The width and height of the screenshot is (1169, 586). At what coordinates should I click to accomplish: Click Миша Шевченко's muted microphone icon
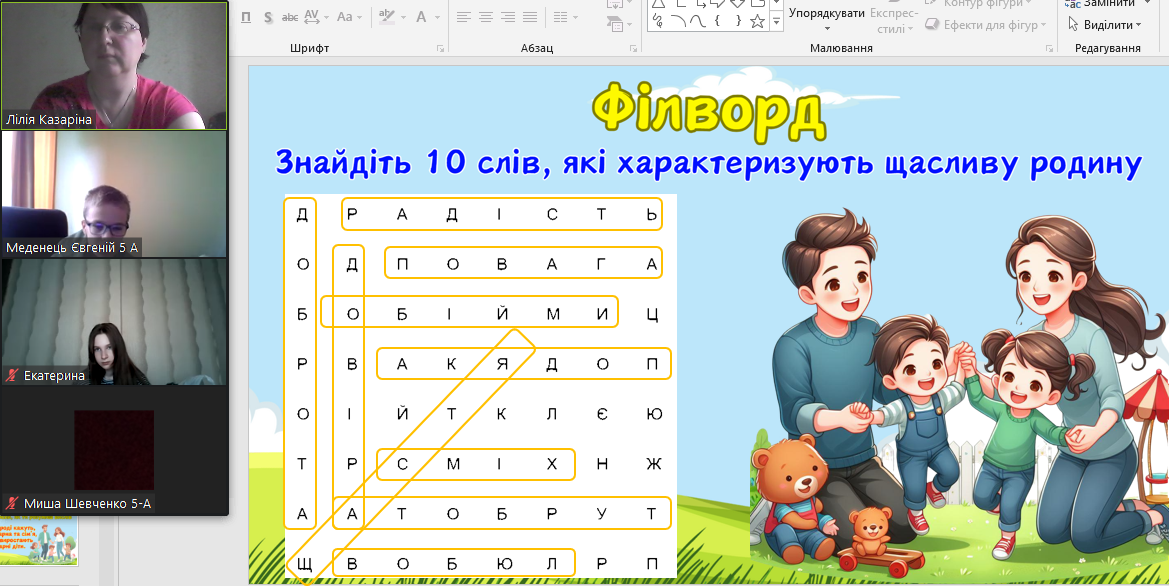pyautogui.click(x=11, y=503)
